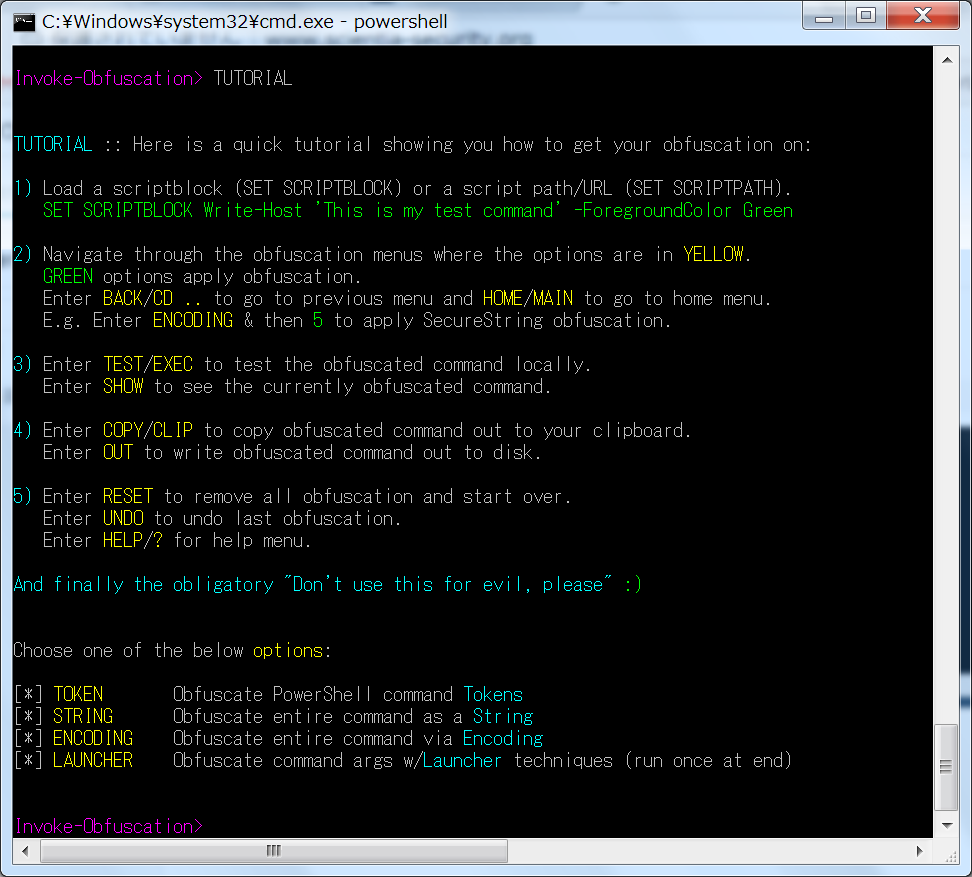972x877 pixels.
Task: Click the horizontal scrollbar right arrow
Action: pyautogui.click(x=920, y=851)
